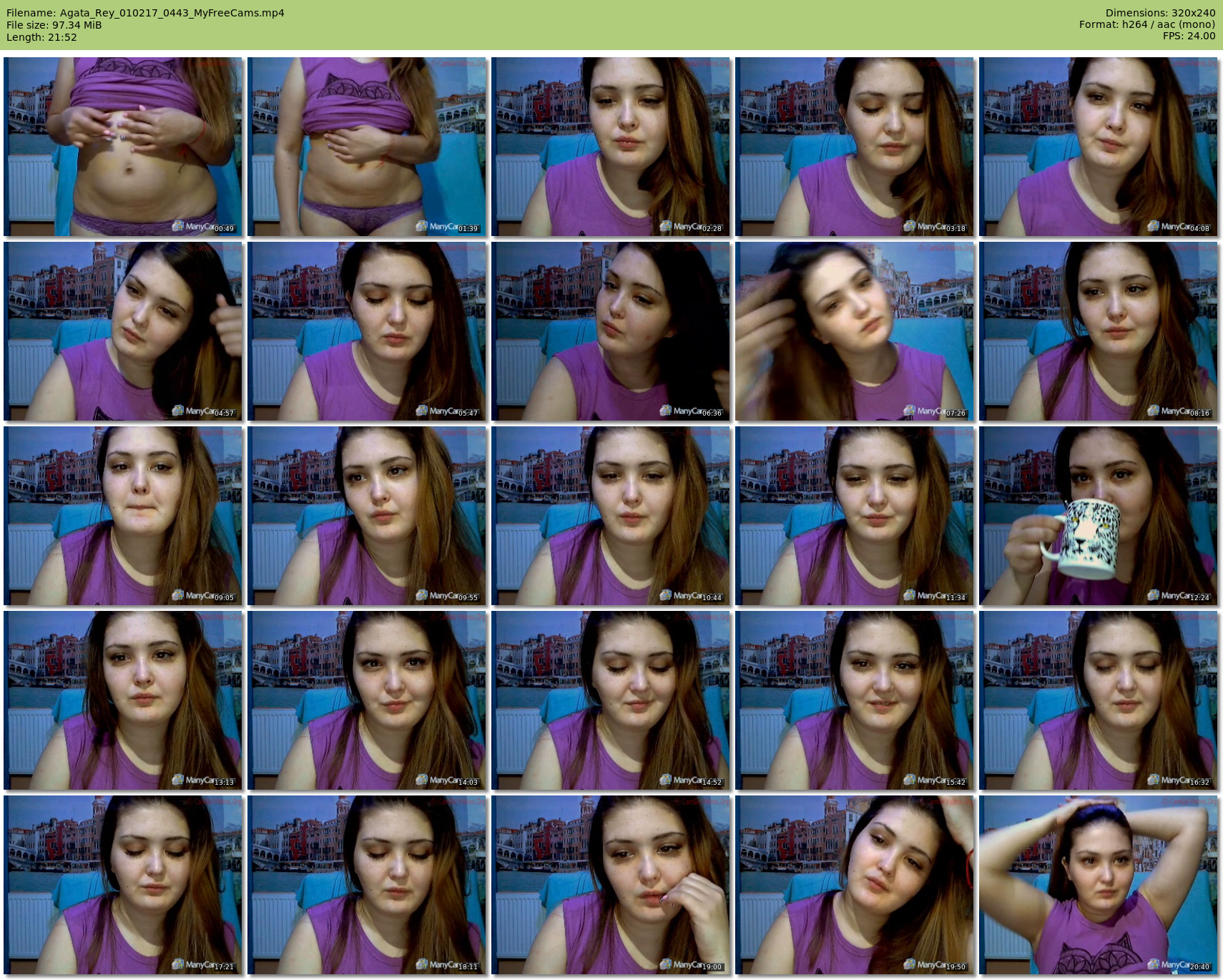
Task: Click the thumbnail marked 04:08
Action: click(x=1099, y=147)
